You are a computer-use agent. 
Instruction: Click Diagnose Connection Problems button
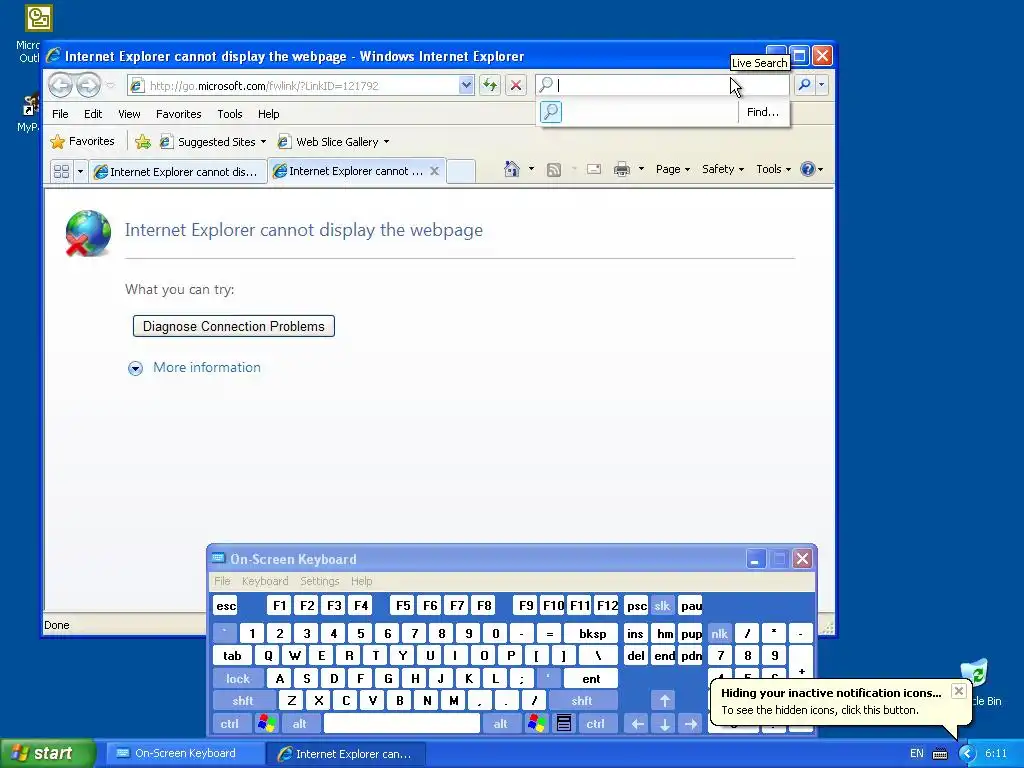(234, 327)
